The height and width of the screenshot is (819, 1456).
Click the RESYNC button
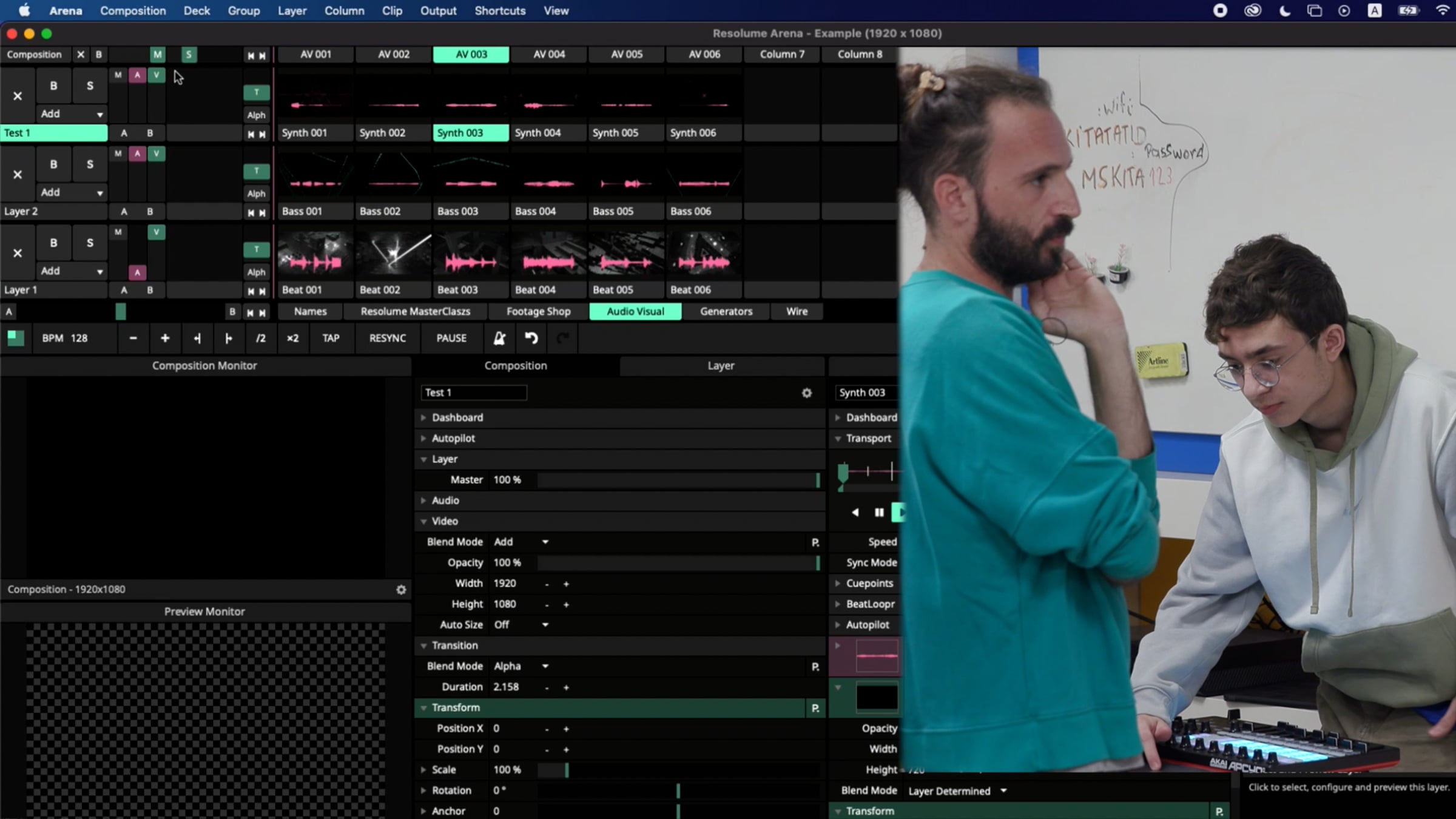[x=388, y=338]
